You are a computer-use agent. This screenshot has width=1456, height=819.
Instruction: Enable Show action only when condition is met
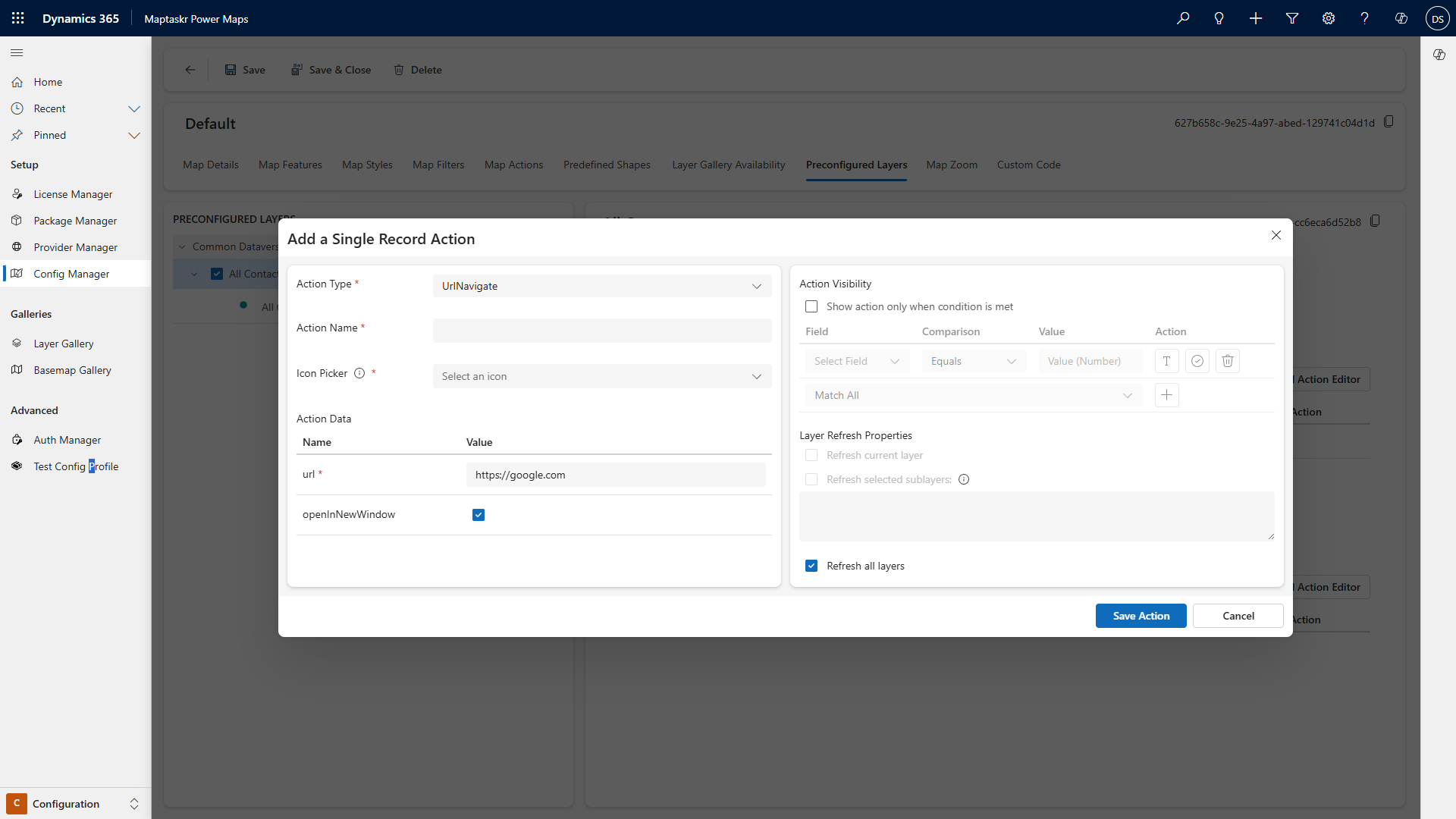(x=811, y=306)
